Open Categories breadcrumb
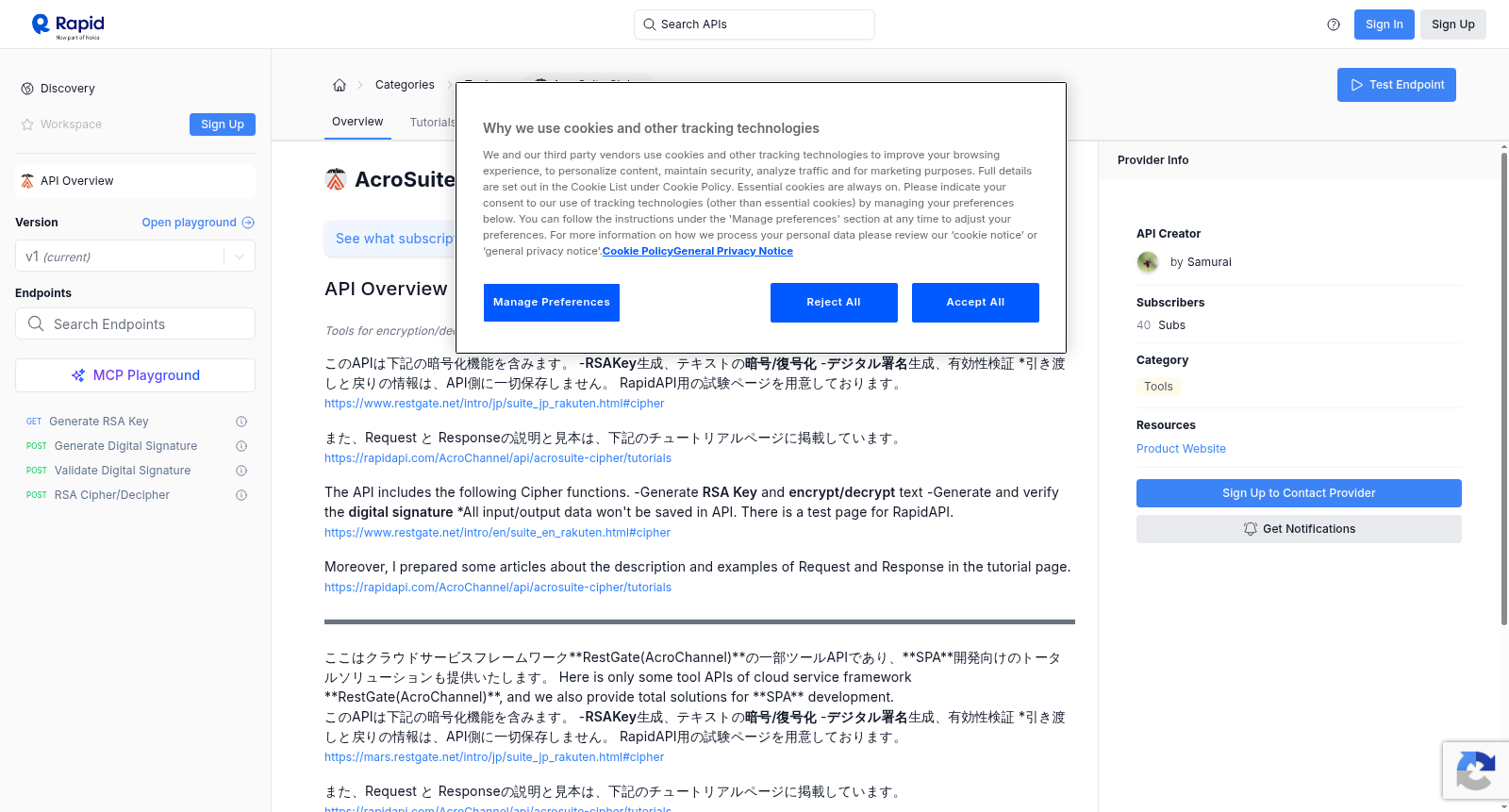 (x=405, y=85)
